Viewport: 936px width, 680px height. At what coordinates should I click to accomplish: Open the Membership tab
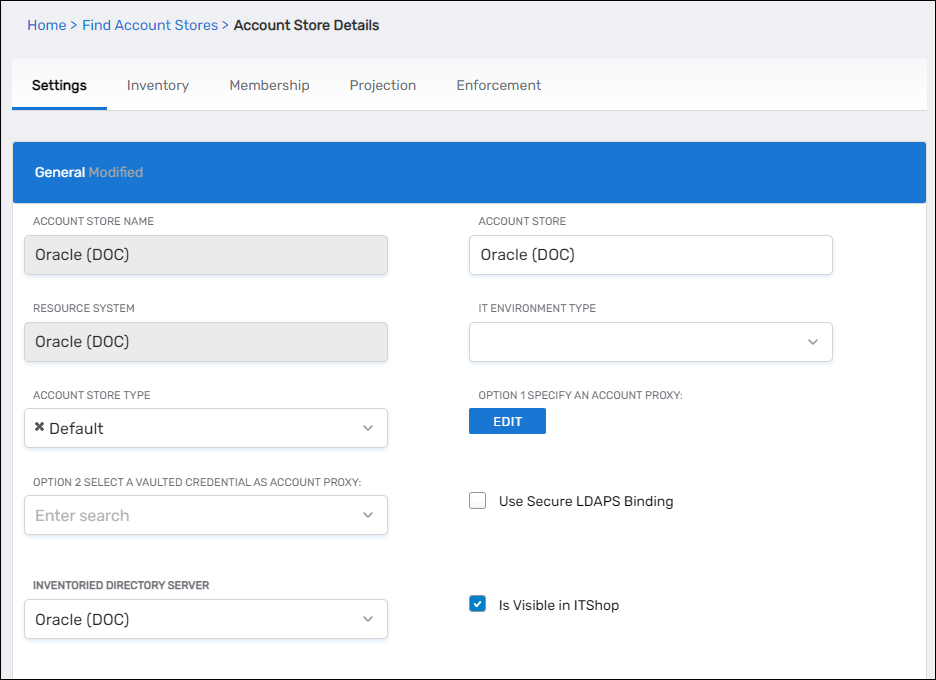pyautogui.click(x=269, y=85)
